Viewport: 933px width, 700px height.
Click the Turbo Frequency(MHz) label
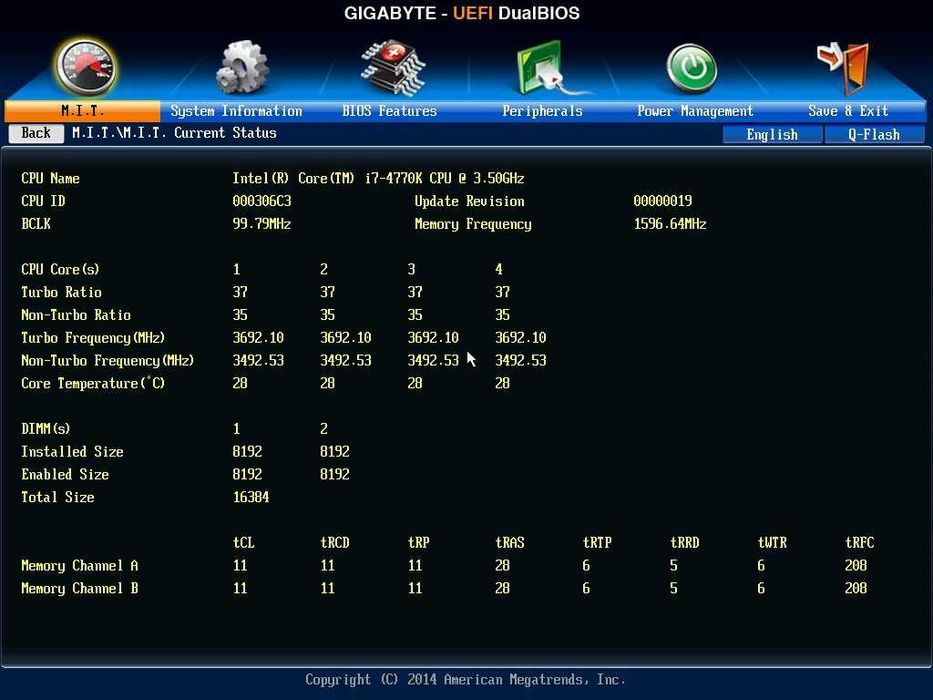pos(93,338)
